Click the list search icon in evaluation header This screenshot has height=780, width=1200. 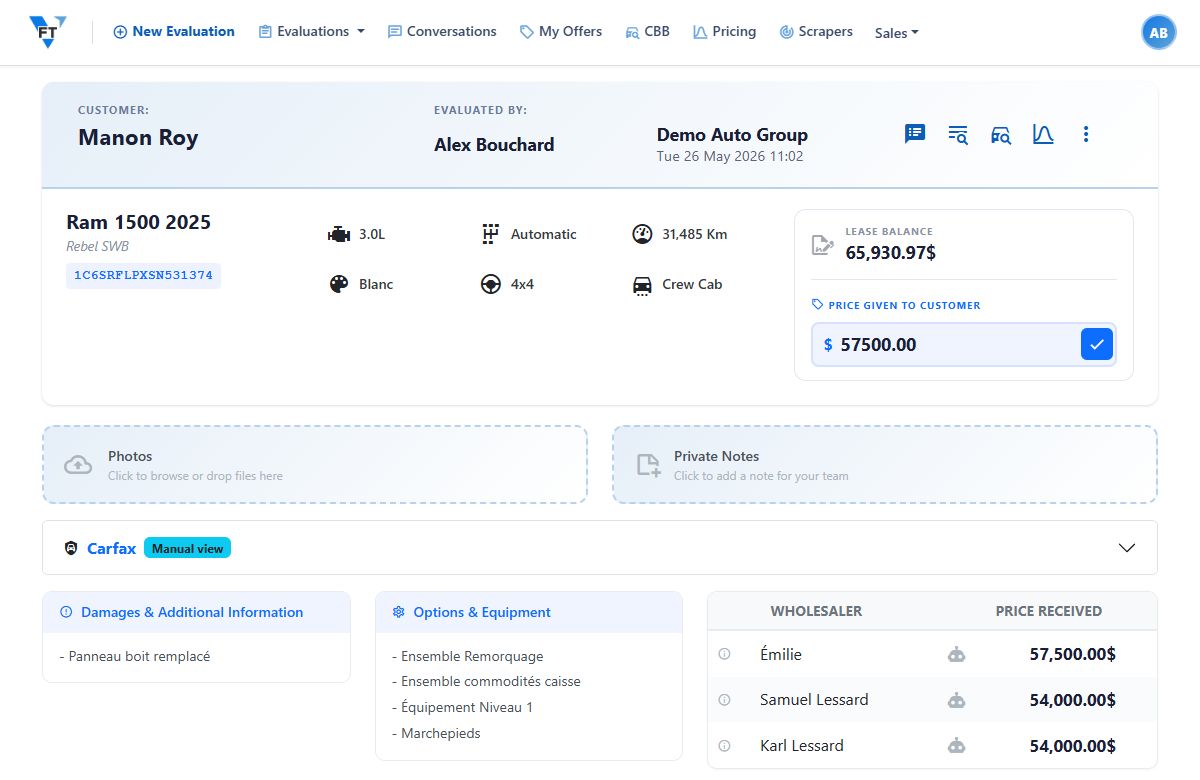click(958, 134)
